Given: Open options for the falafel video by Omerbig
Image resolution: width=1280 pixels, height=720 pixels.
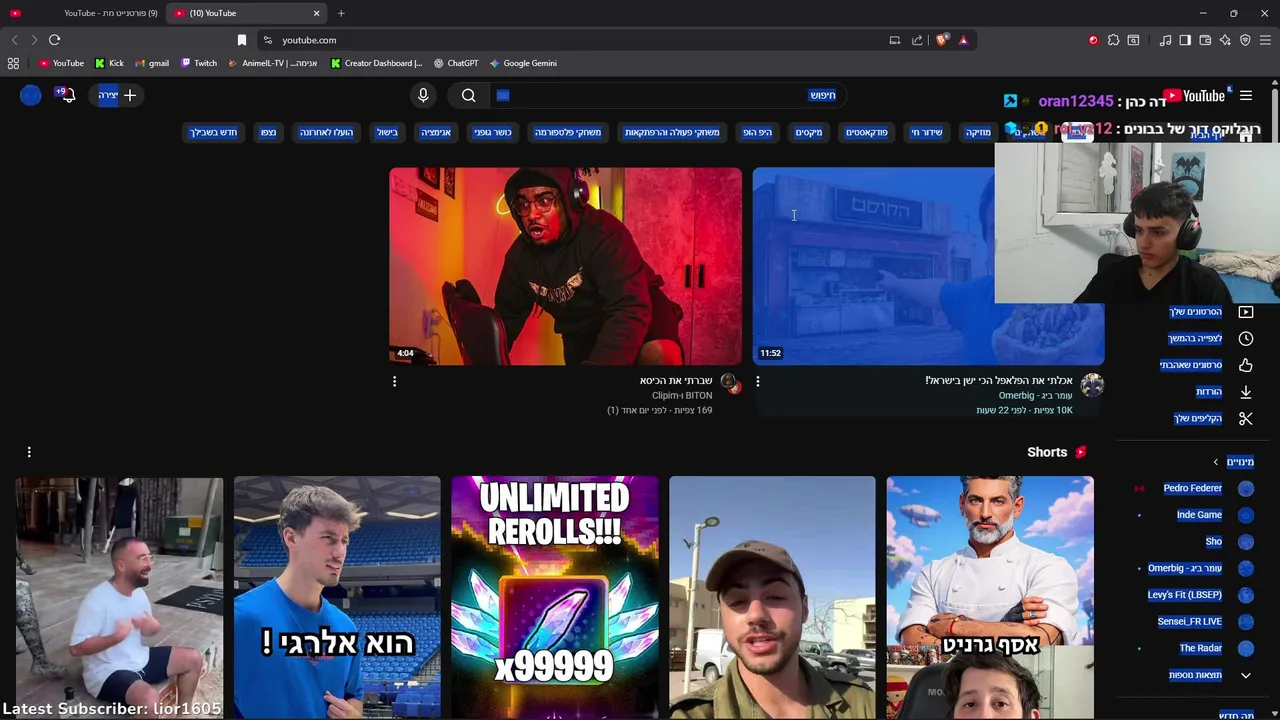Looking at the screenshot, I should pyautogui.click(x=758, y=381).
